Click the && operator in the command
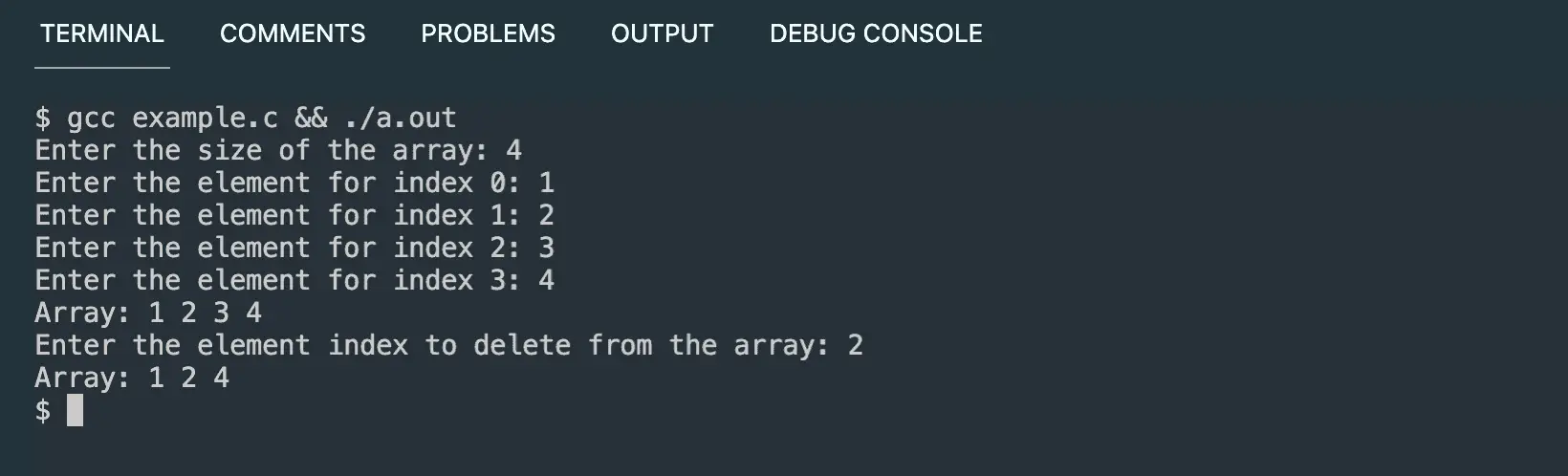 pyautogui.click(x=311, y=119)
